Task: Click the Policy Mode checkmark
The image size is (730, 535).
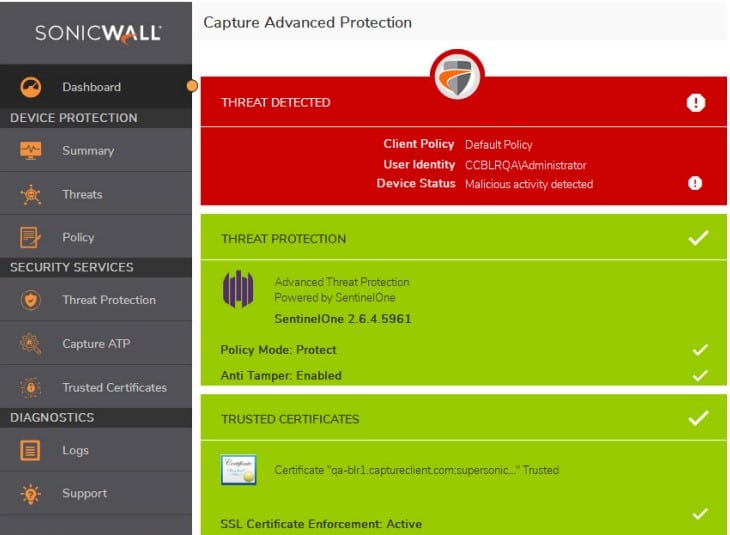Action: [x=700, y=350]
